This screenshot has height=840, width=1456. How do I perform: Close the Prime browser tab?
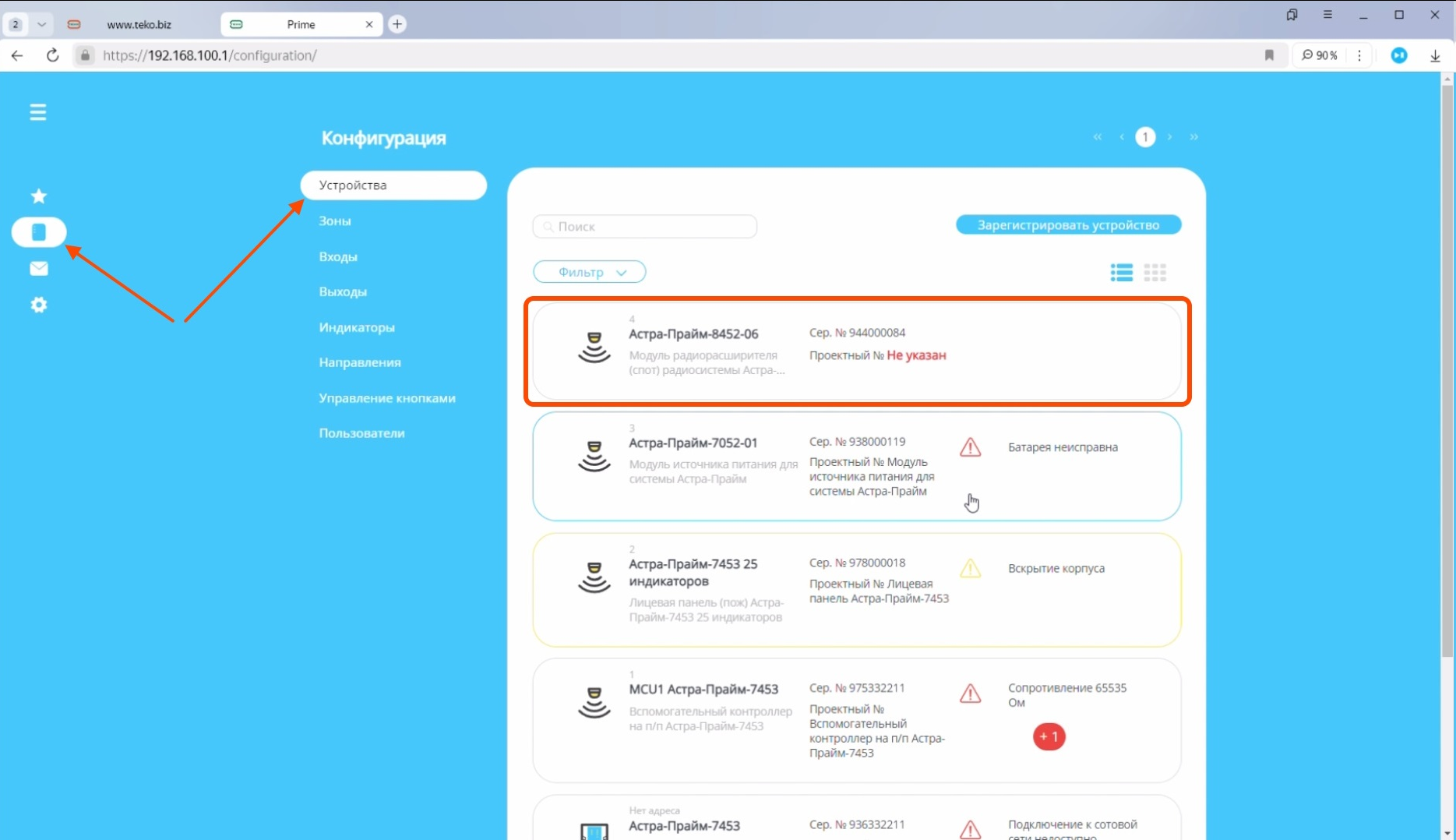click(x=369, y=24)
